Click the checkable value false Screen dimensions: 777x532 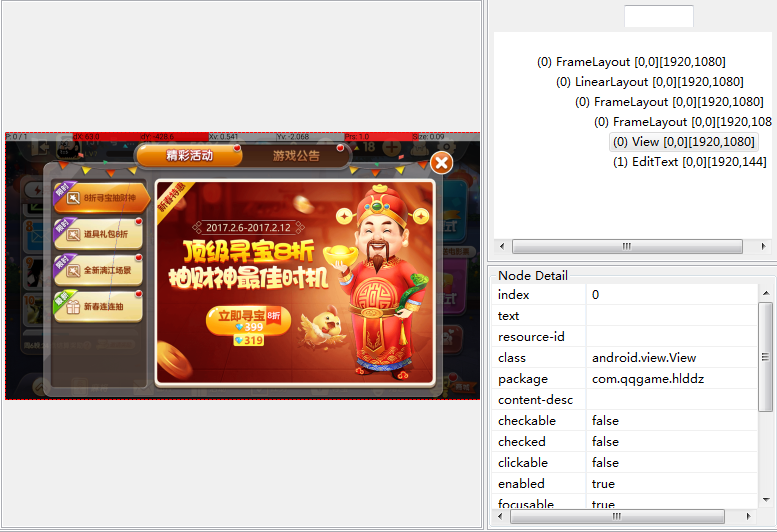605,421
